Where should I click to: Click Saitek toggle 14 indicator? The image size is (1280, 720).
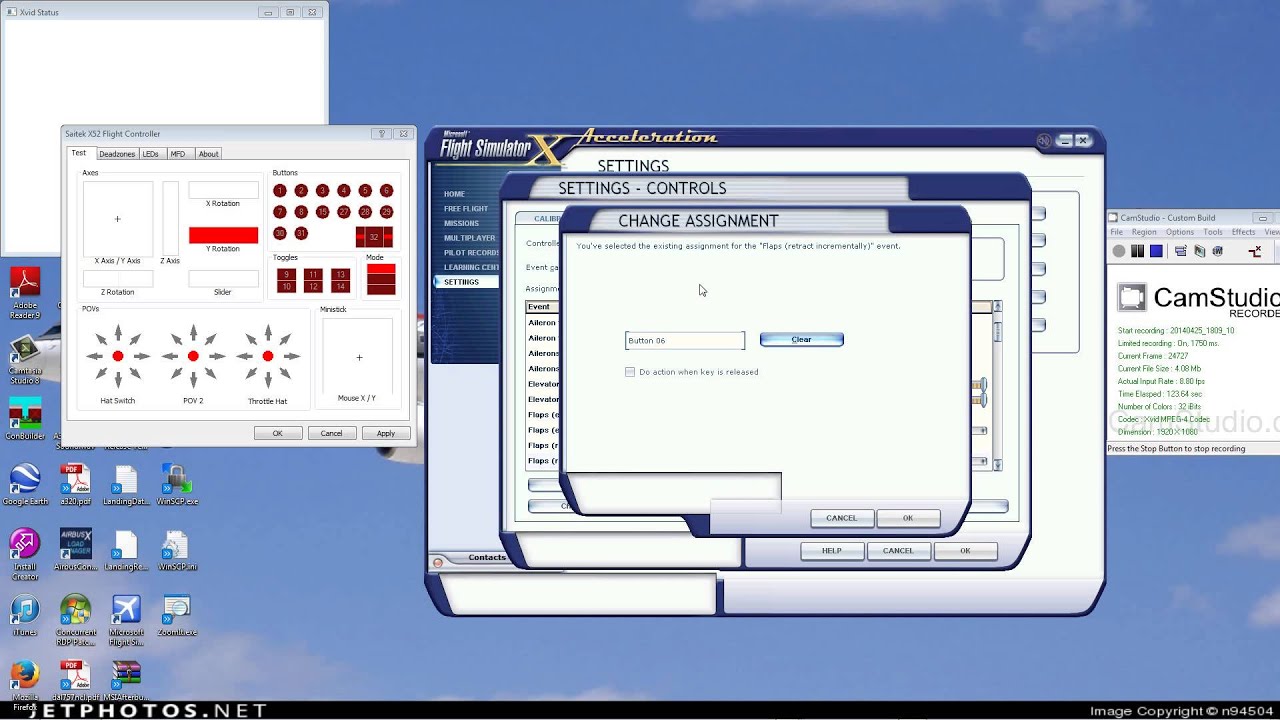click(x=340, y=287)
